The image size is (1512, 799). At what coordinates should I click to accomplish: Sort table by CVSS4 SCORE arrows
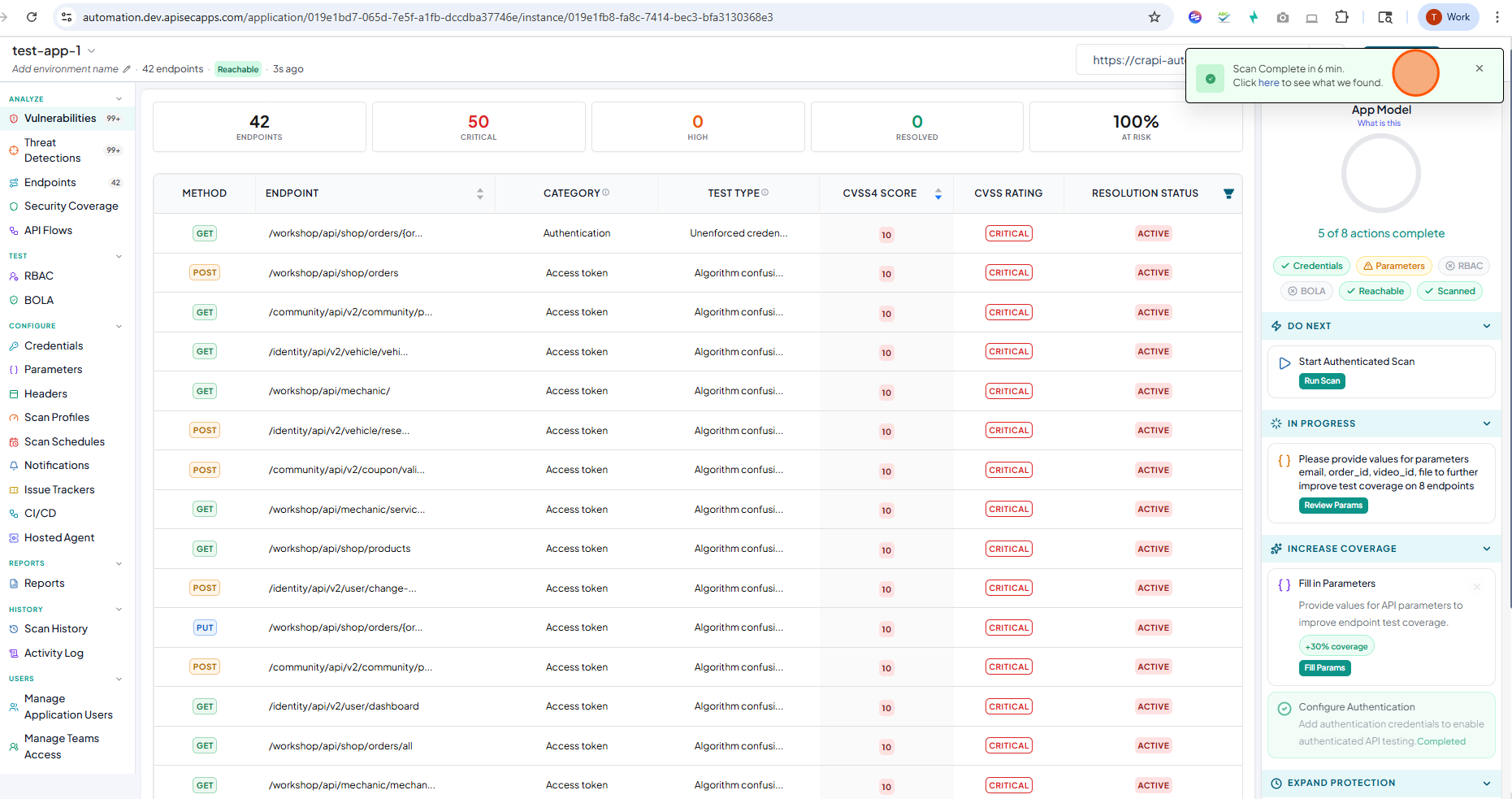938,193
